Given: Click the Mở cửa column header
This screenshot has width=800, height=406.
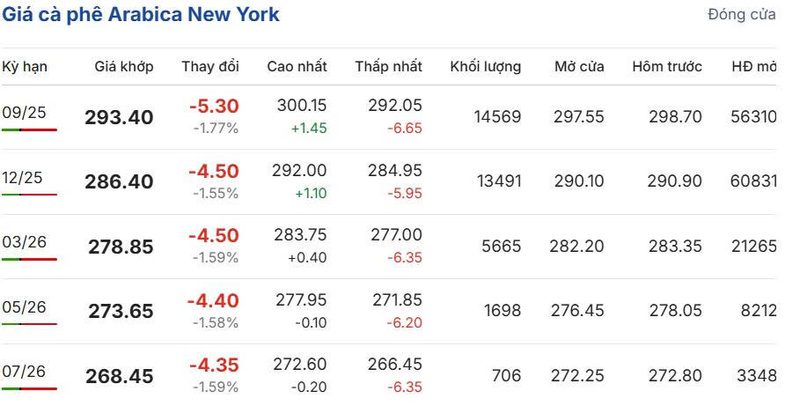Looking at the screenshot, I should pyautogui.click(x=579, y=67).
